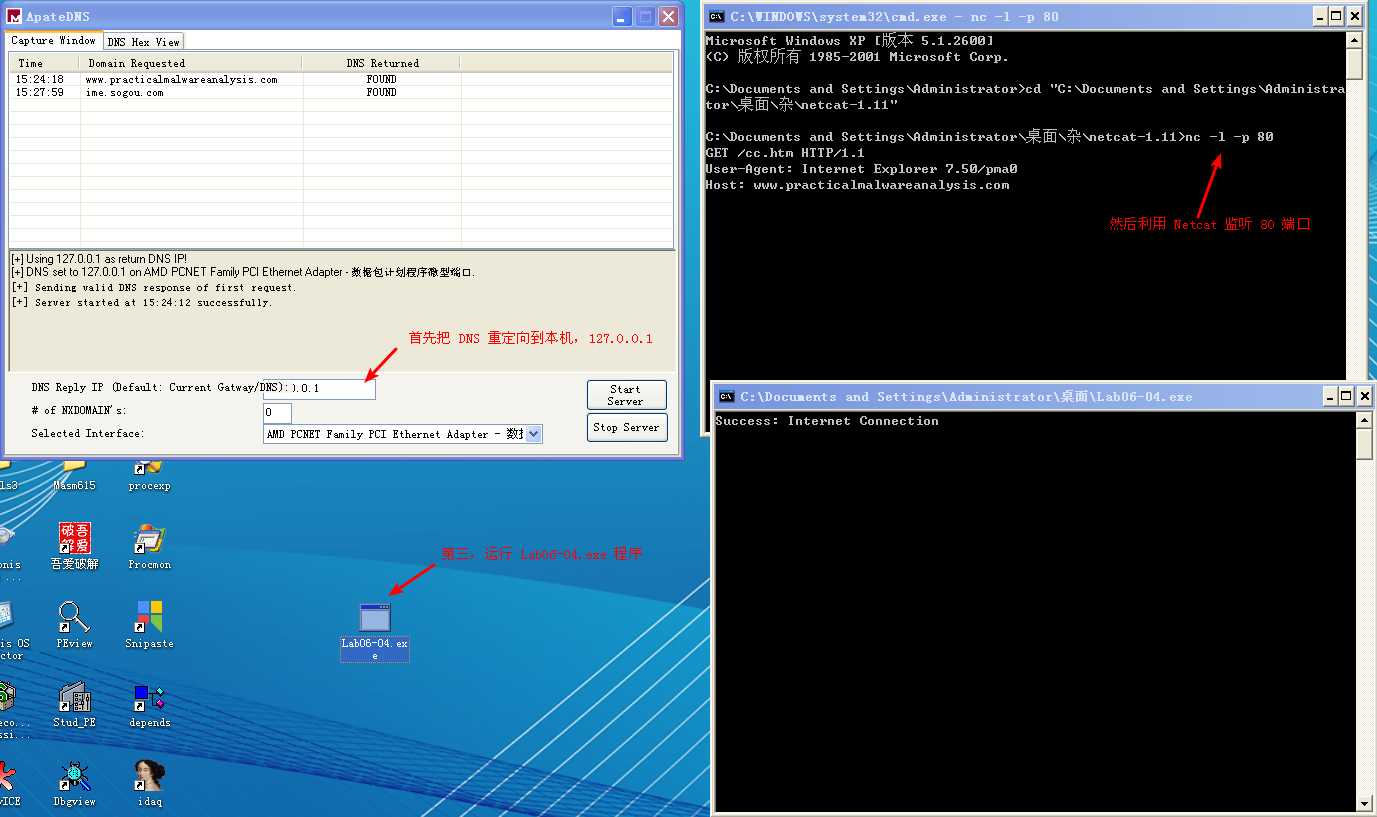
Task: Click the scrollbar thumb in Lab06-04.exe console
Action: coord(1365,445)
